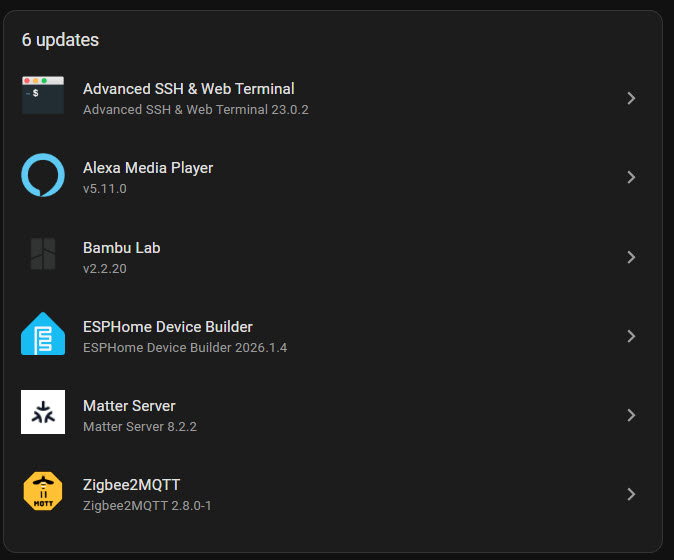This screenshot has width=674, height=560.
Task: Click version text Advanced SSH & Web Terminal 23.0.2
Action: click(196, 110)
